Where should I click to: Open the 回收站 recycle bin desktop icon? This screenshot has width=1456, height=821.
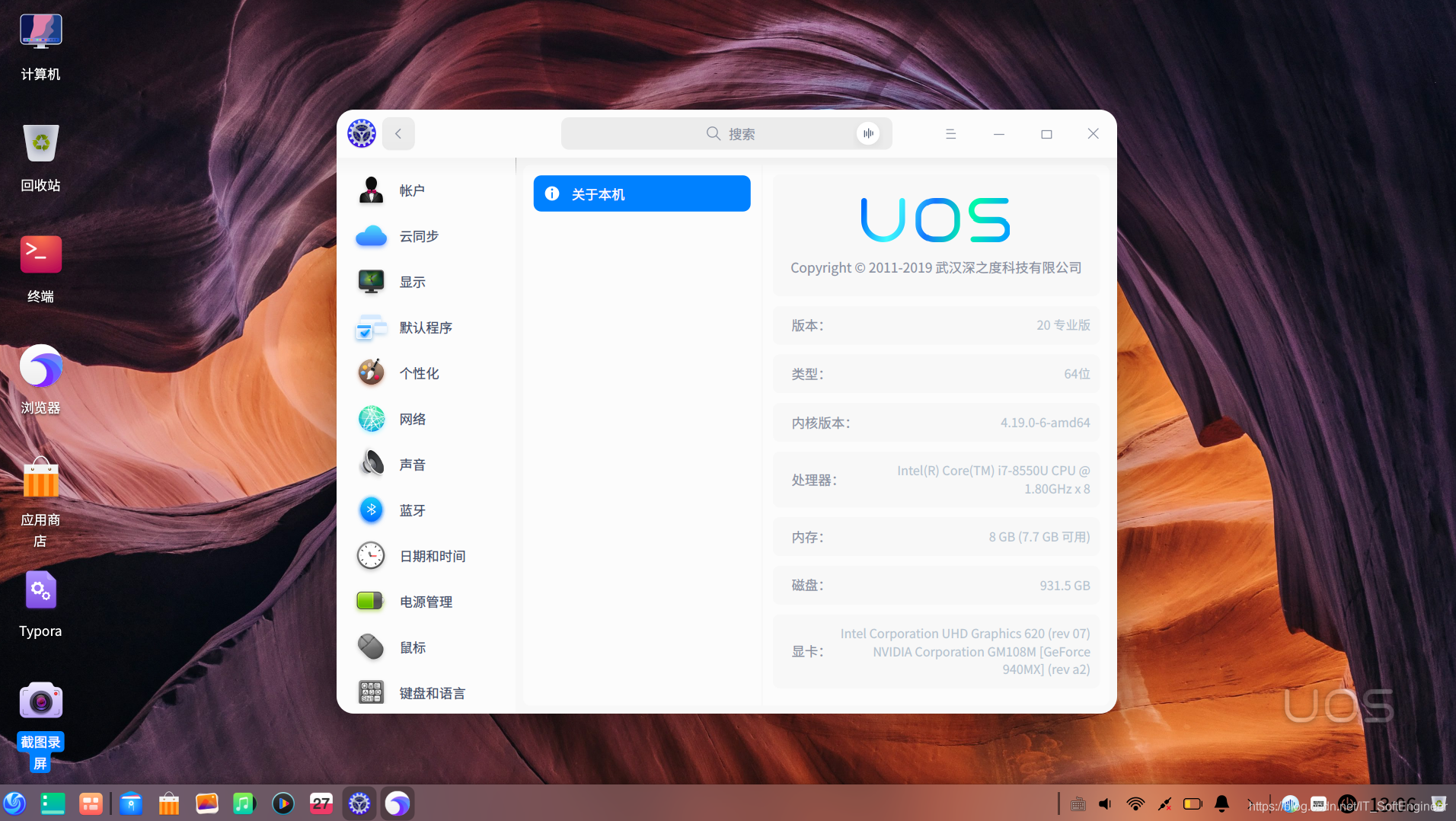[40, 158]
